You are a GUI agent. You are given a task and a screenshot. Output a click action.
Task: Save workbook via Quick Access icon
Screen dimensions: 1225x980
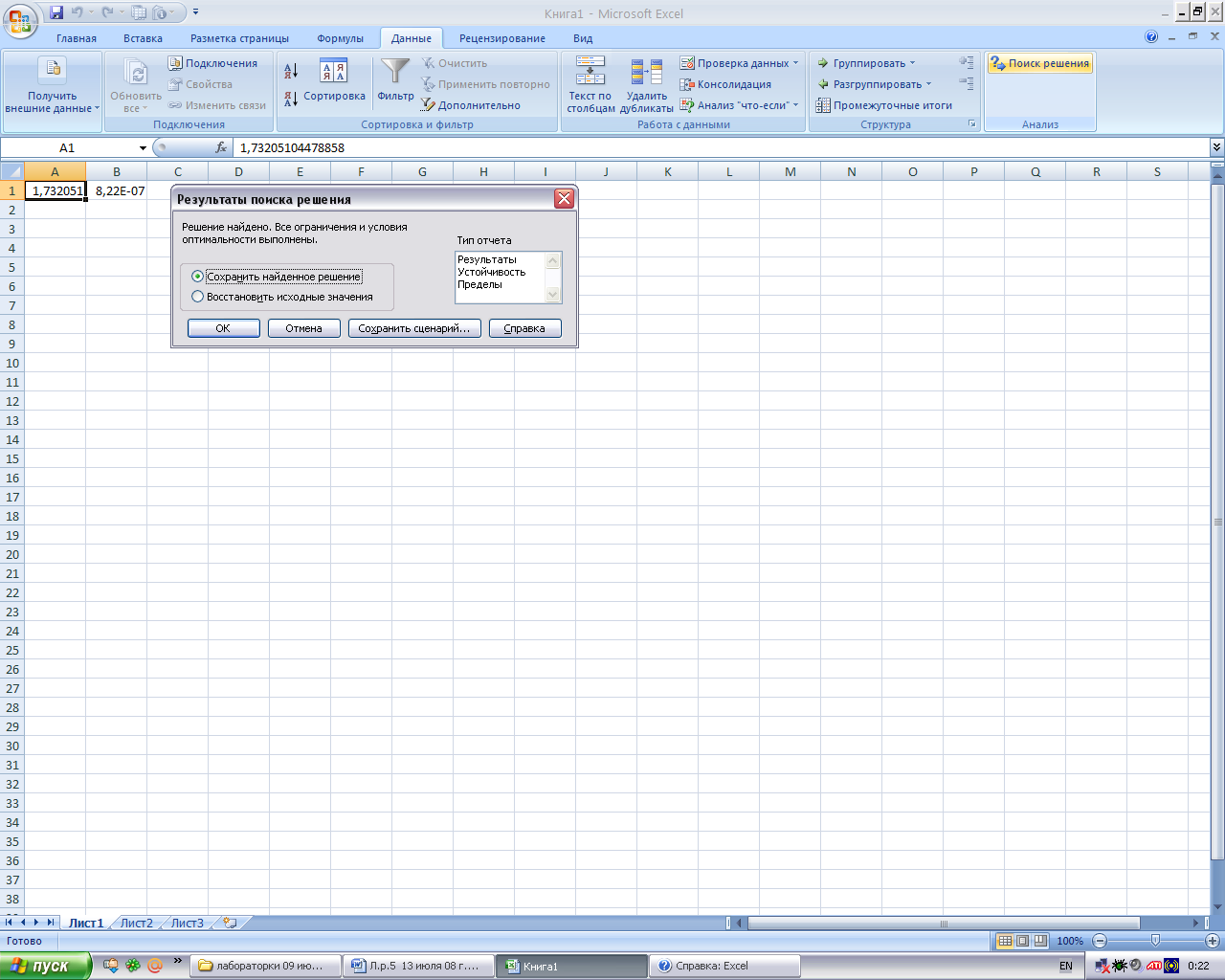click(x=56, y=12)
